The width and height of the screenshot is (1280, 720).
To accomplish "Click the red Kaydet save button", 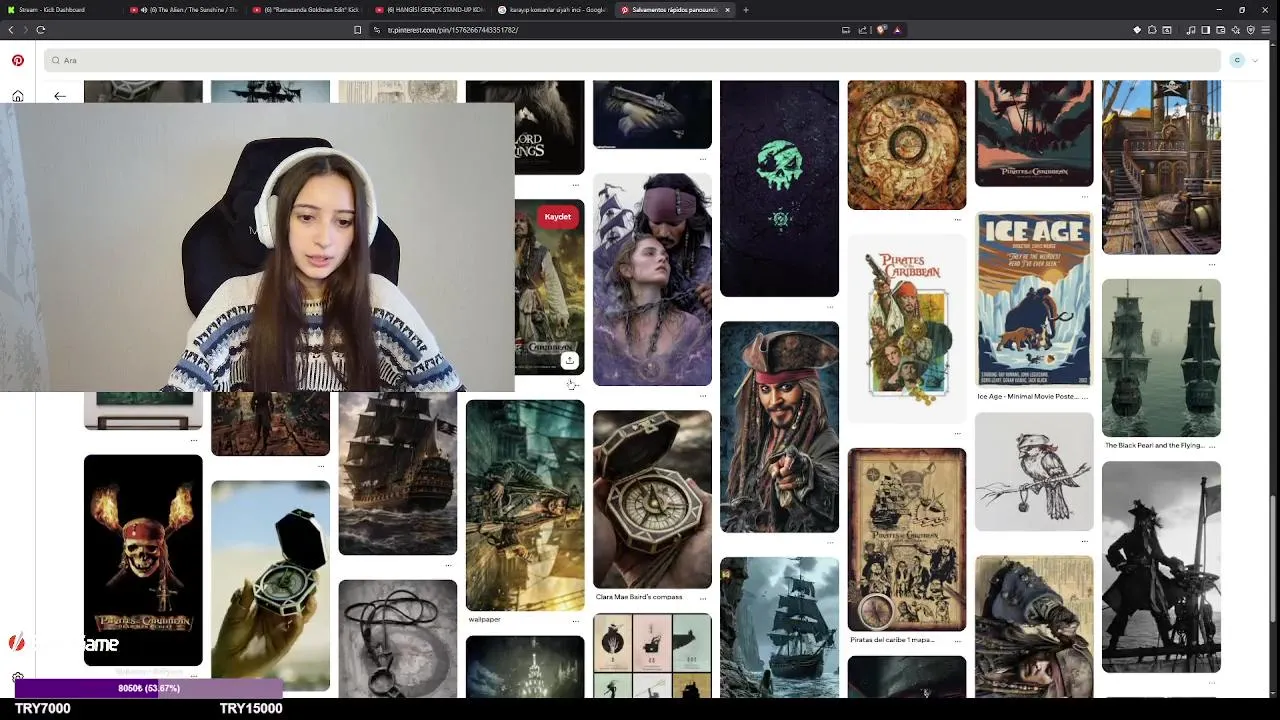I will (558, 217).
